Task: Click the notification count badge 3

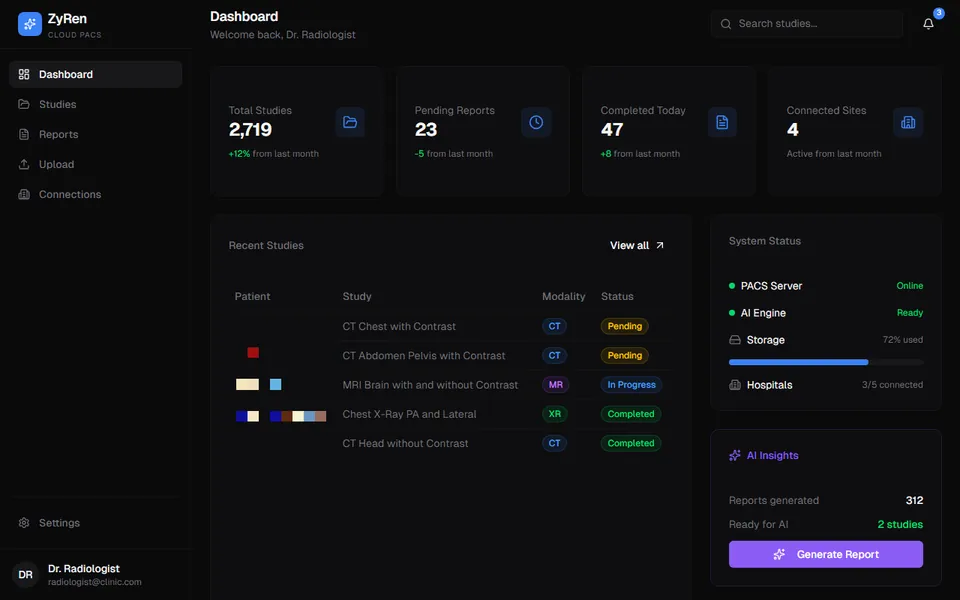Action: (x=939, y=13)
